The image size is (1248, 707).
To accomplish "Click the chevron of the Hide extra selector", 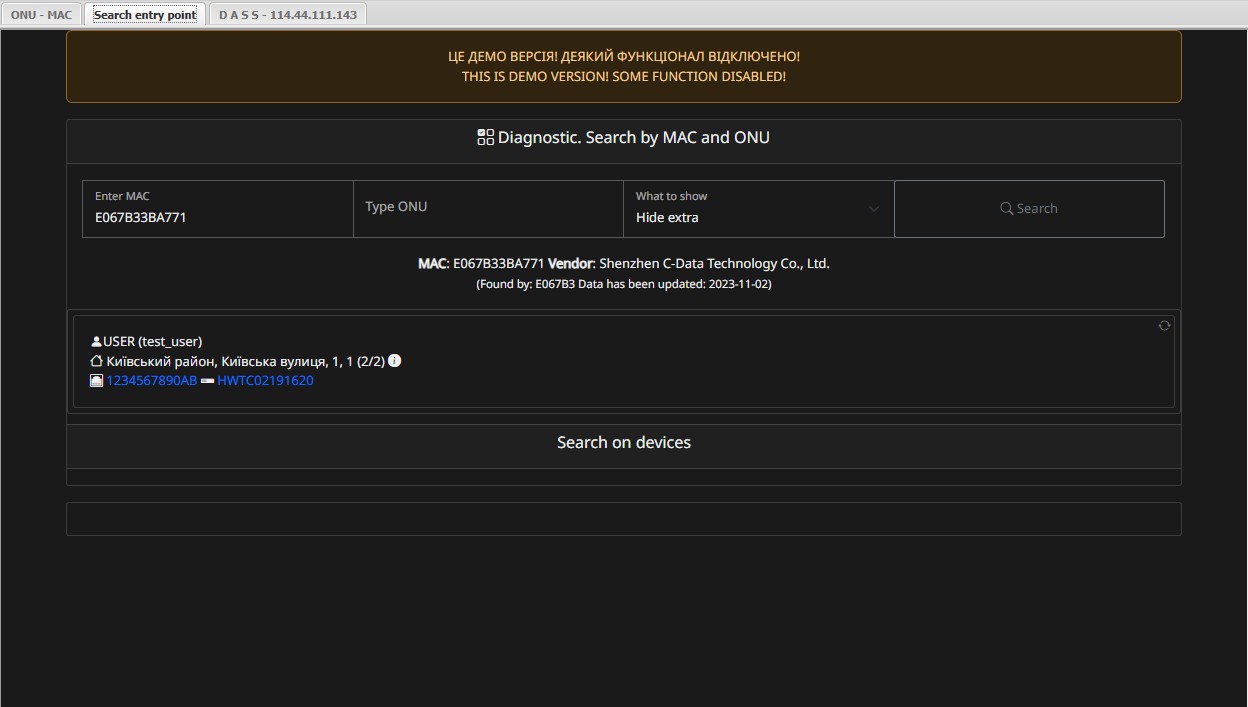I will tap(873, 209).
